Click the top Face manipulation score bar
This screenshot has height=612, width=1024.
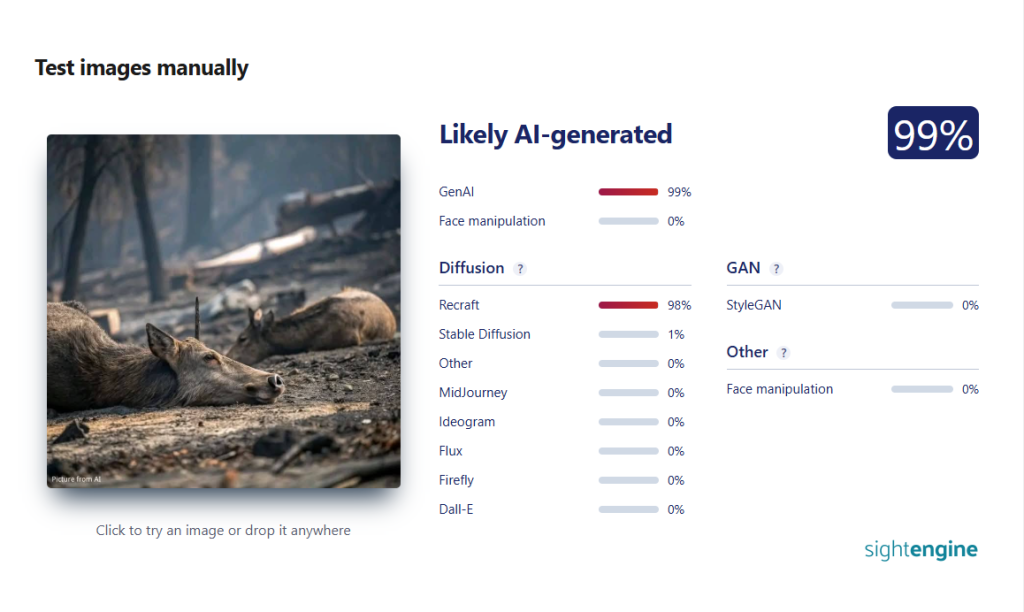click(x=628, y=221)
